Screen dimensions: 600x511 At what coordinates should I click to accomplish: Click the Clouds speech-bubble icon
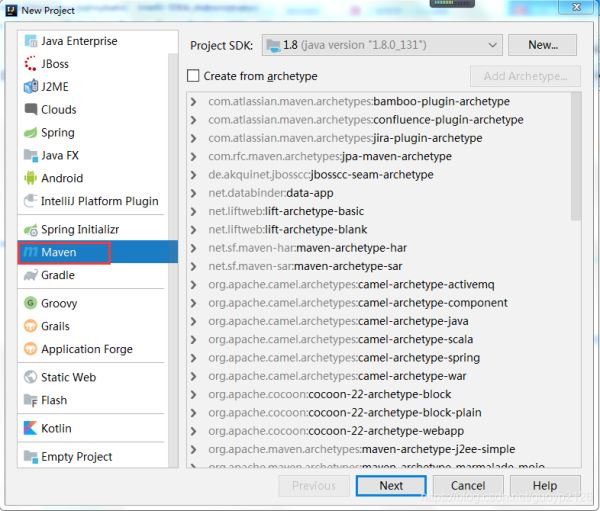(x=31, y=109)
